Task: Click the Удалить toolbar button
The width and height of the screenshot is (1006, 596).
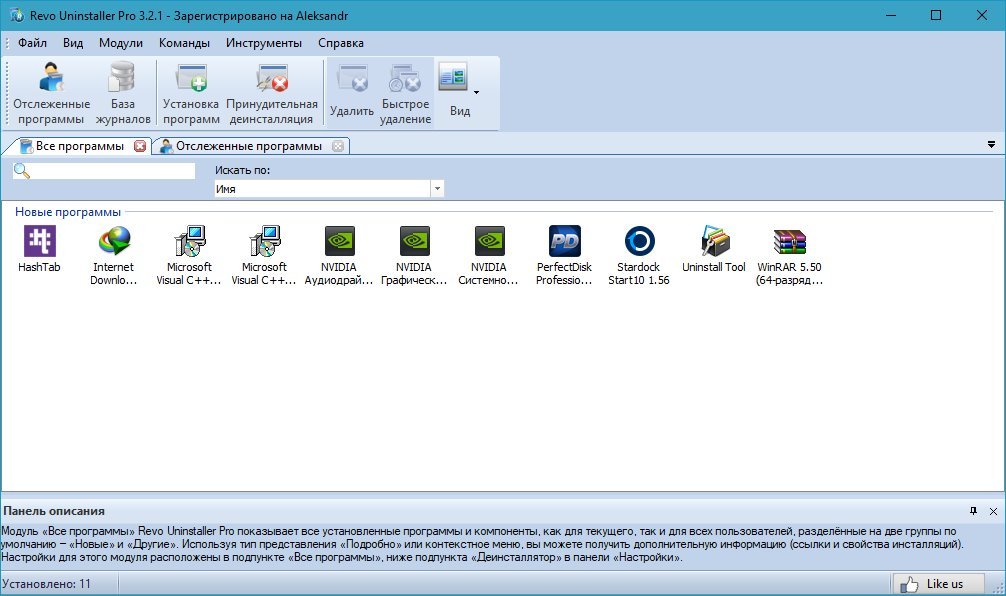Action: pyautogui.click(x=352, y=94)
